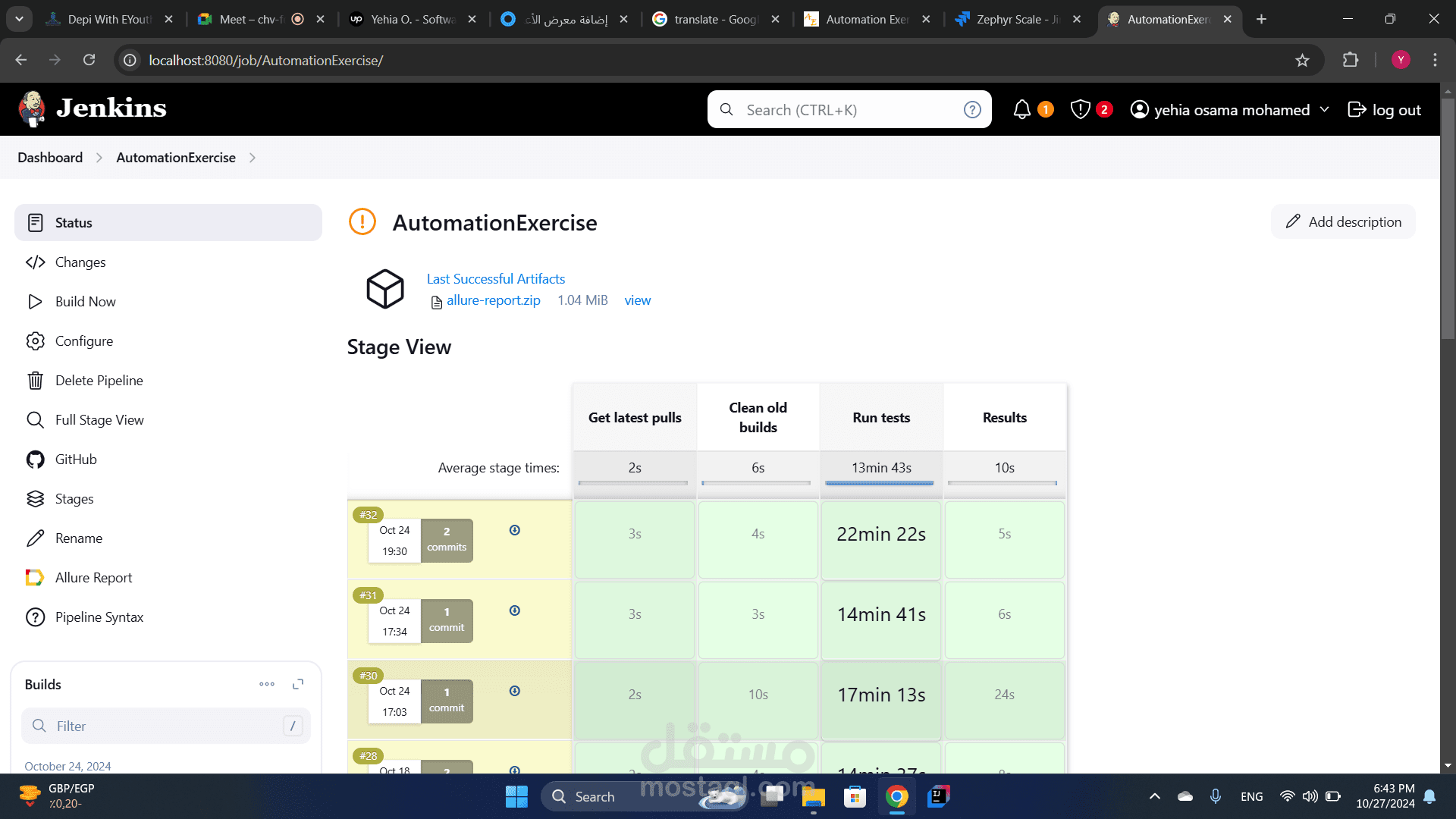Screen dimensions: 1456x819
Task: Click the GitHub octocat icon
Action: pyautogui.click(x=35, y=460)
